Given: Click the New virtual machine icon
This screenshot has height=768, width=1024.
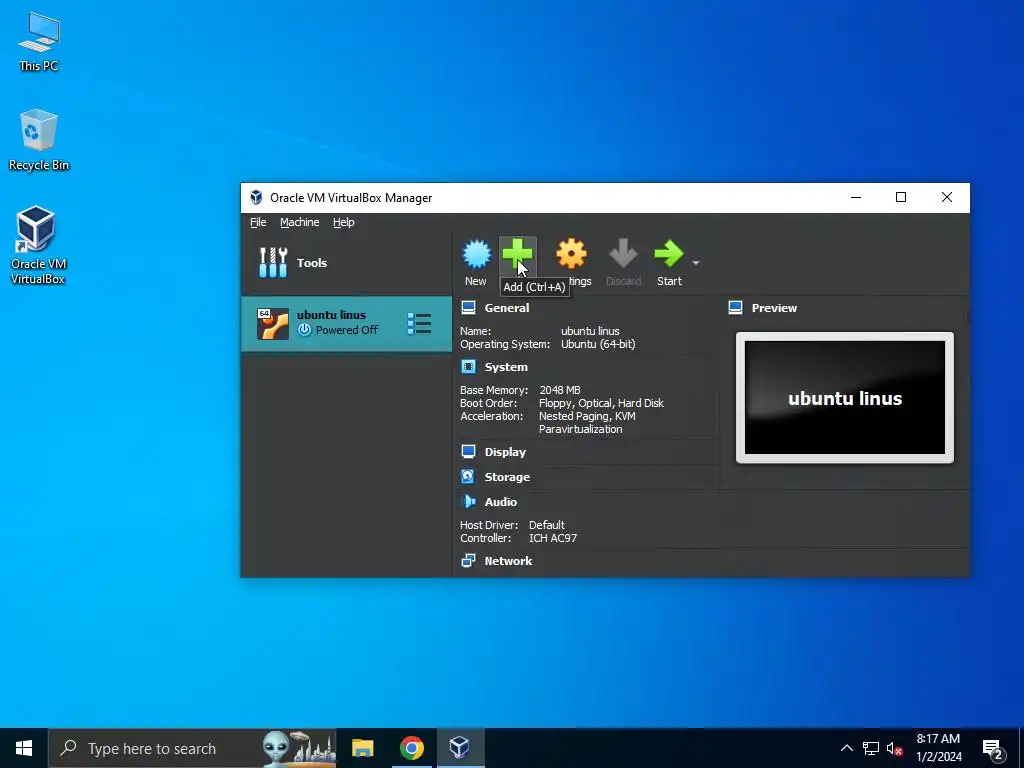Looking at the screenshot, I should [476, 254].
